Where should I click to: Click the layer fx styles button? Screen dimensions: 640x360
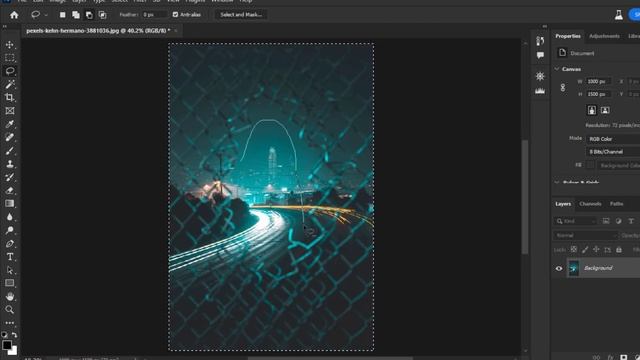[x=610, y=358]
